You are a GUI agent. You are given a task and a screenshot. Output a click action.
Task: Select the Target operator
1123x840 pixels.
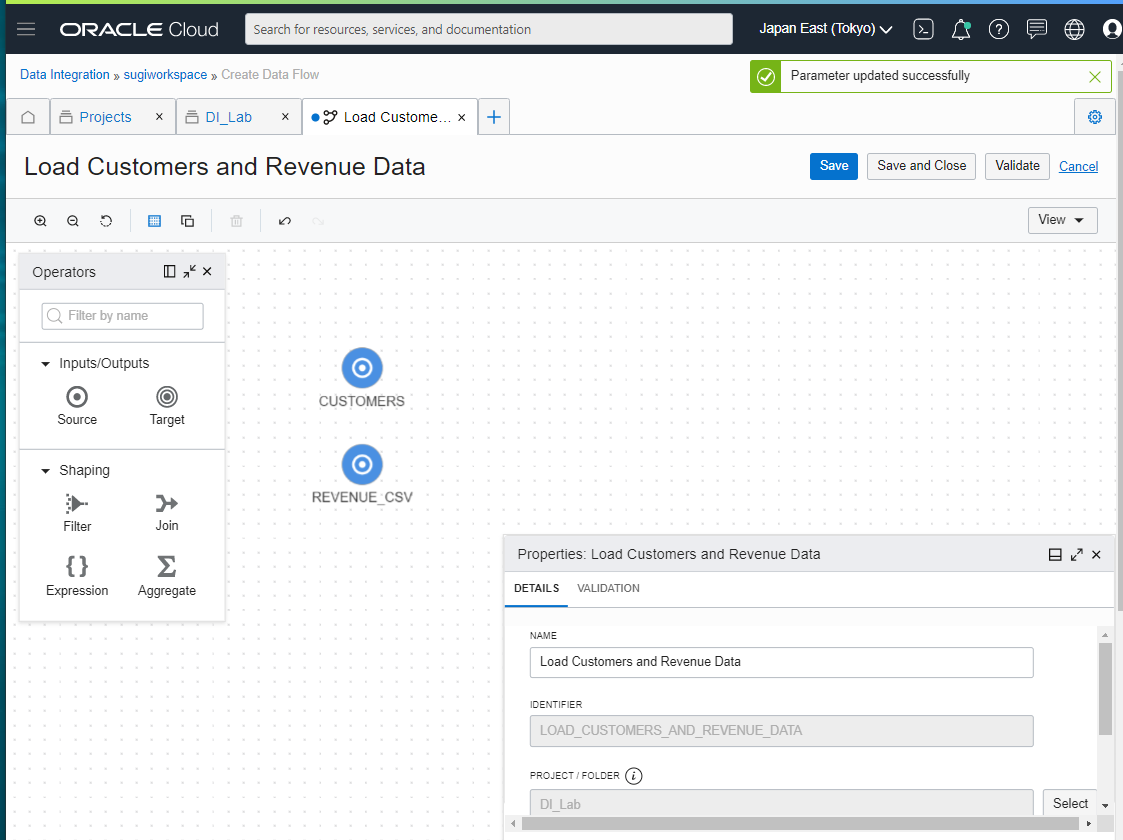click(167, 406)
